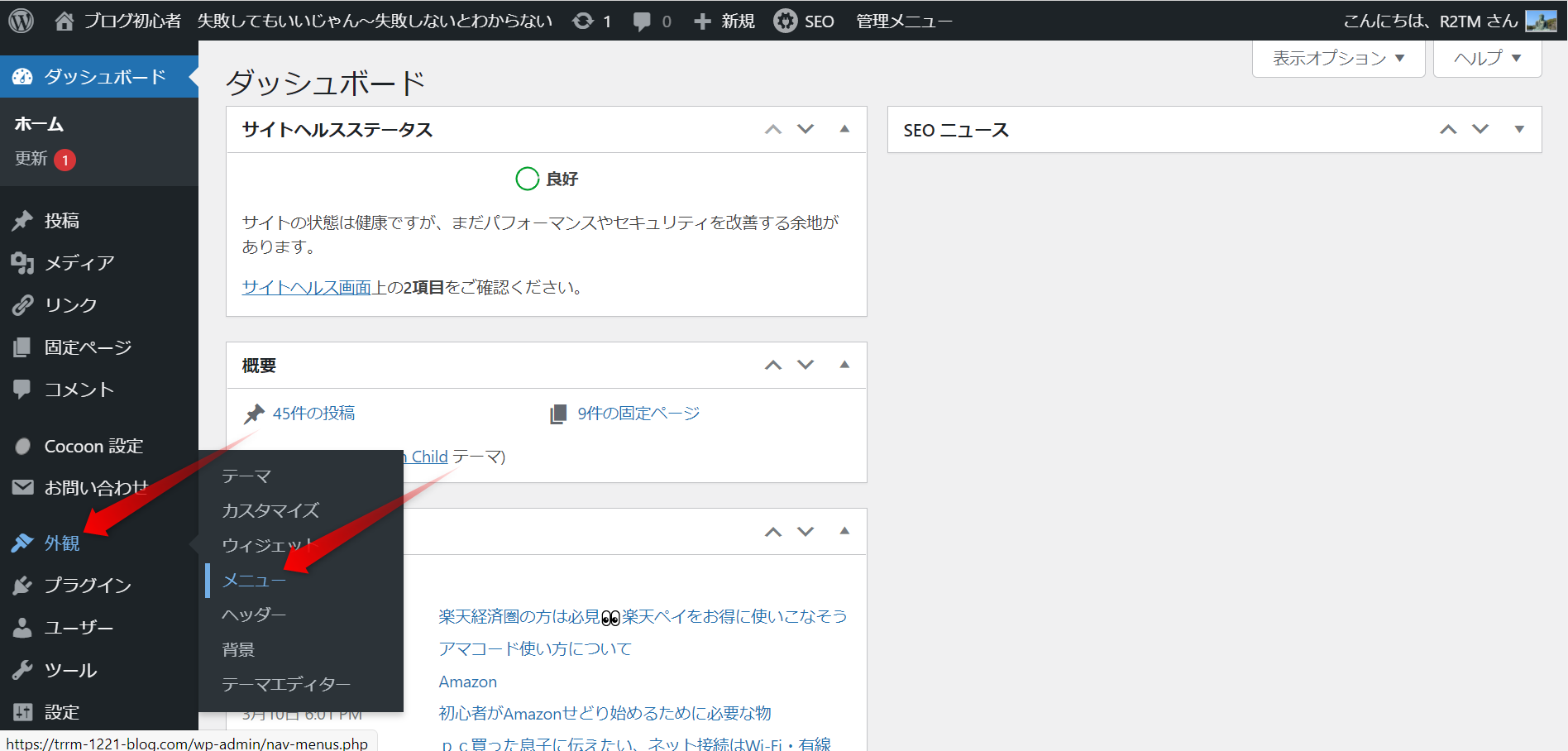Expand the SEO ニュース panel toggle triangle
1568x751 pixels.
tap(1519, 129)
